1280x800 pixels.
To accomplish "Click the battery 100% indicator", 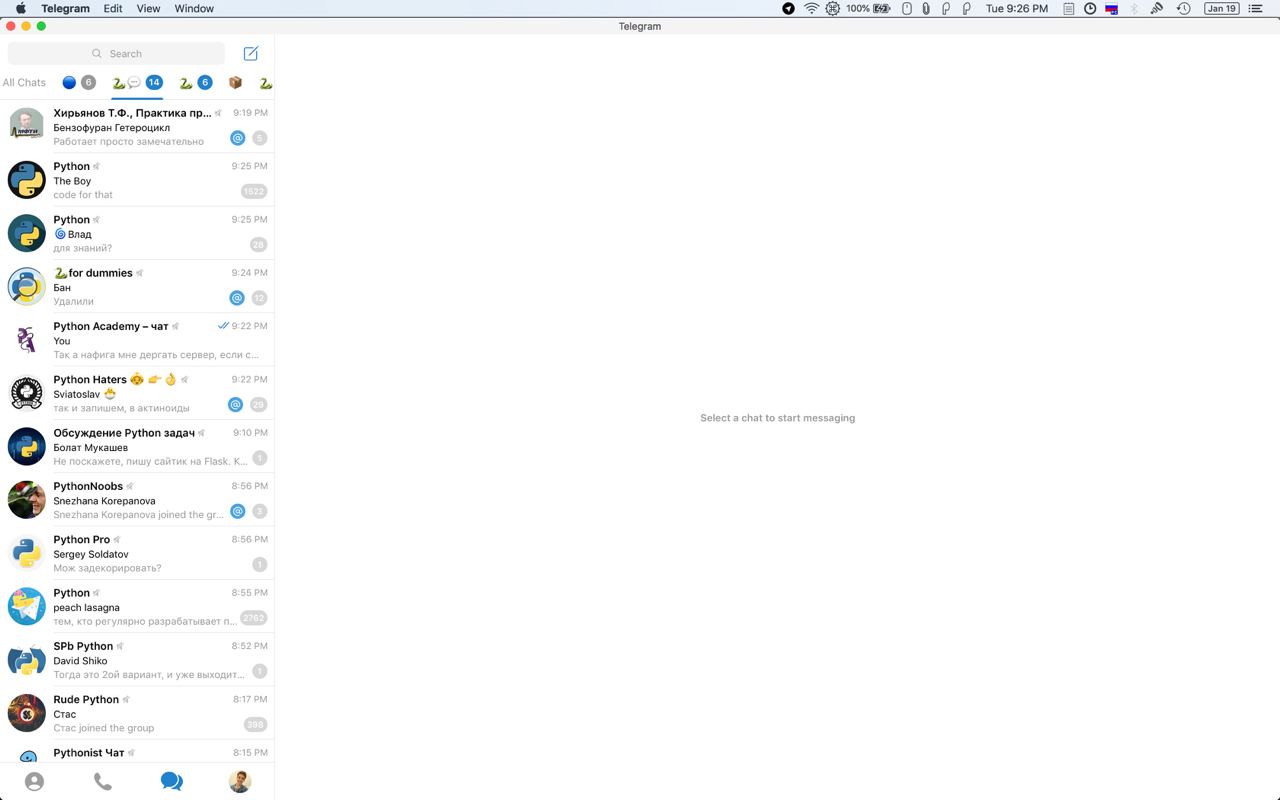I will [868, 8].
